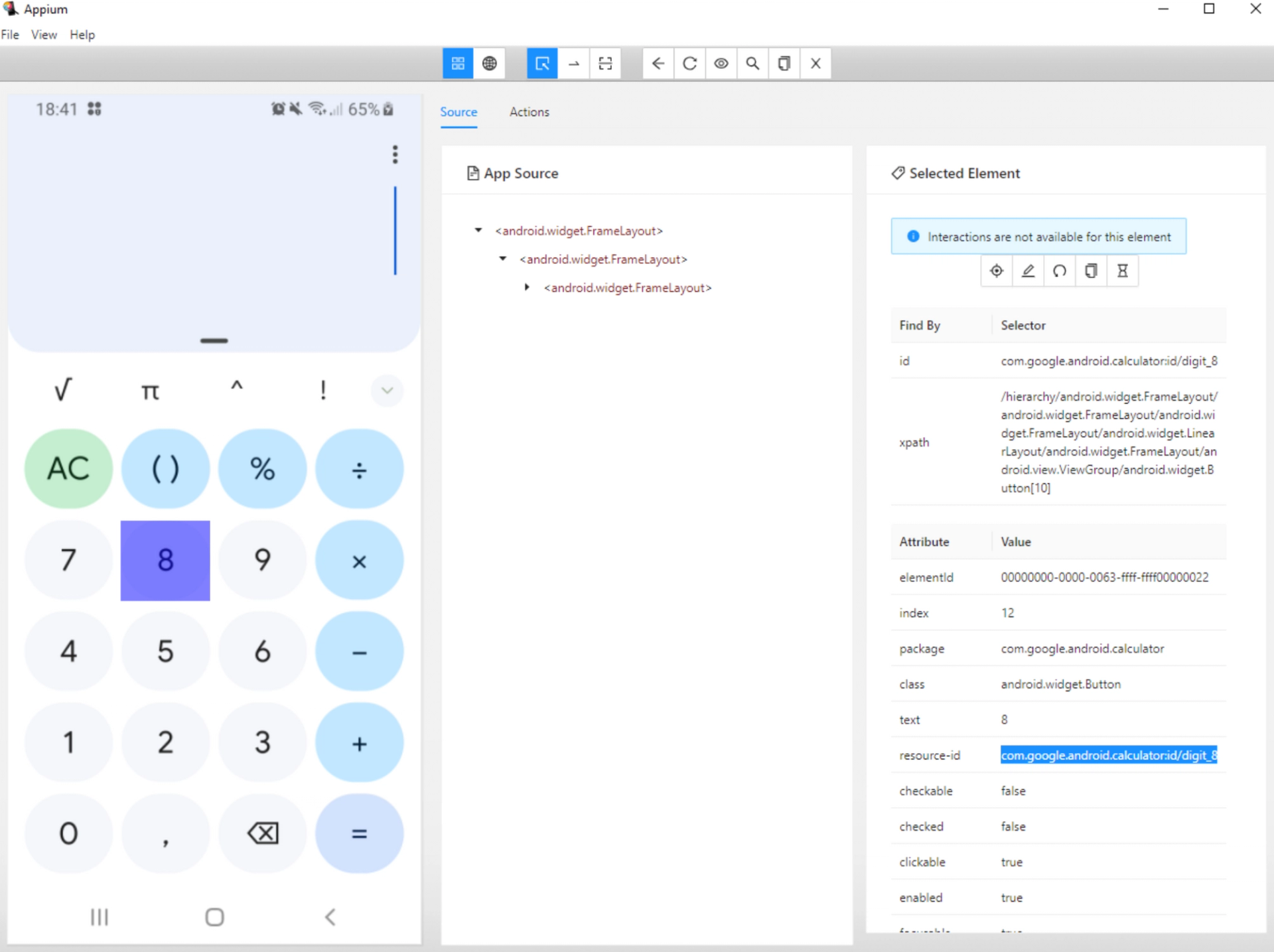
Task: Activate Select Elements tool
Action: coord(542,64)
